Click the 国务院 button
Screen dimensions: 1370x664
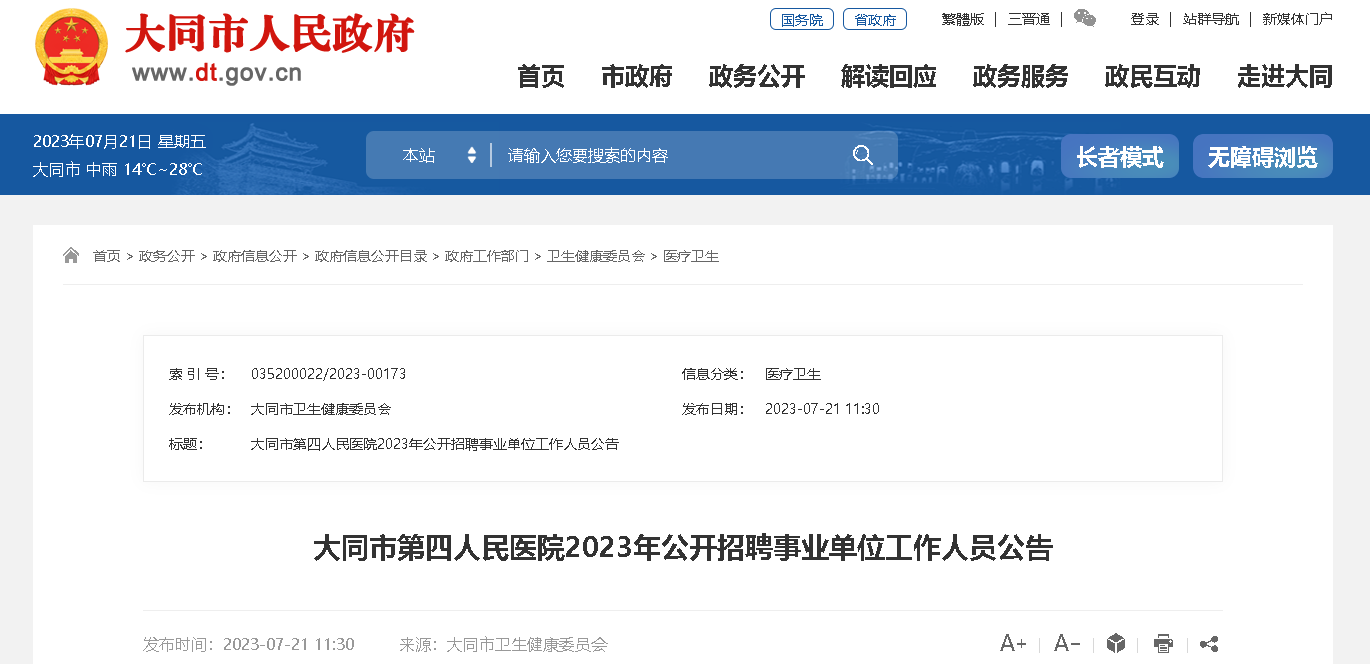coord(801,19)
